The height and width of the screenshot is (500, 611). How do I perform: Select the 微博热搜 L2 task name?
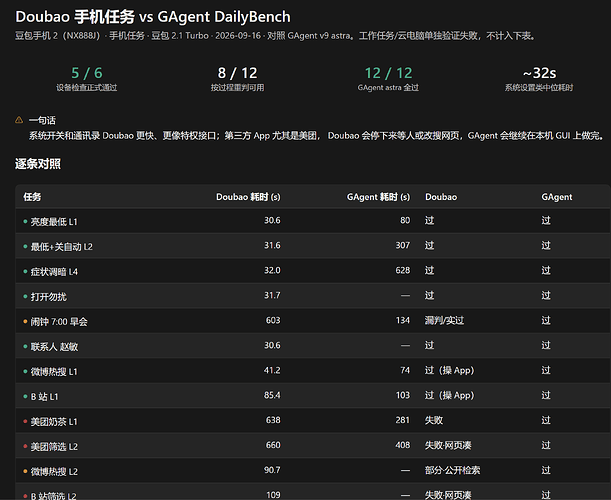[54, 471]
